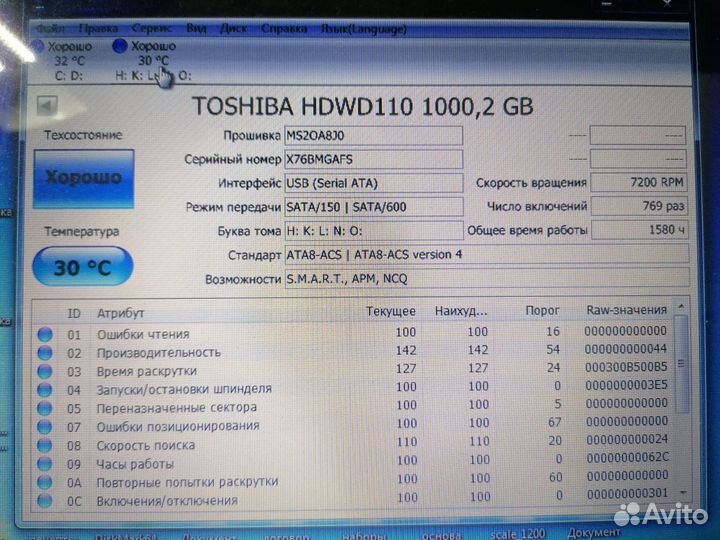720x540 pixels.
Task: Click the TOSHIBA HDWD110 1000,2 GB title
Action: (363, 106)
